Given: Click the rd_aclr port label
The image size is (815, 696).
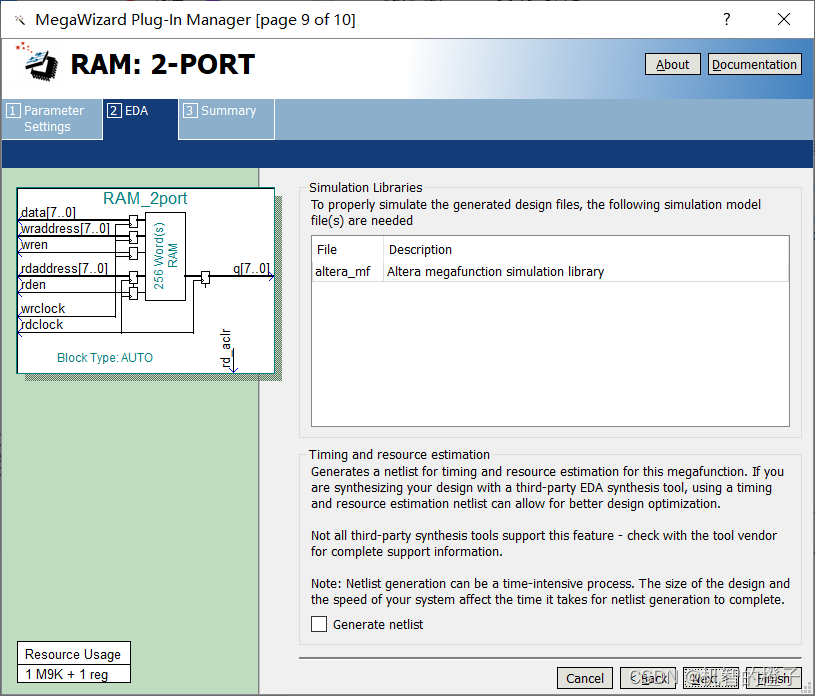Looking at the screenshot, I should (x=226, y=348).
